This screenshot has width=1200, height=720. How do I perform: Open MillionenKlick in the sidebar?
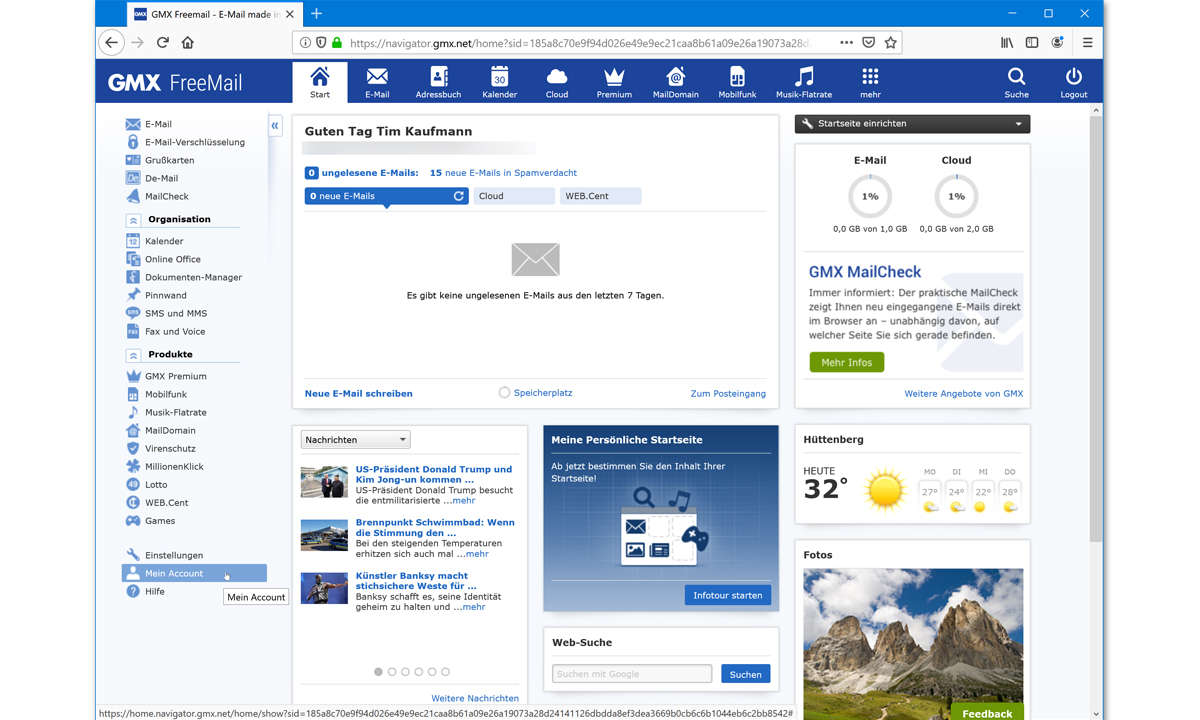click(174, 466)
